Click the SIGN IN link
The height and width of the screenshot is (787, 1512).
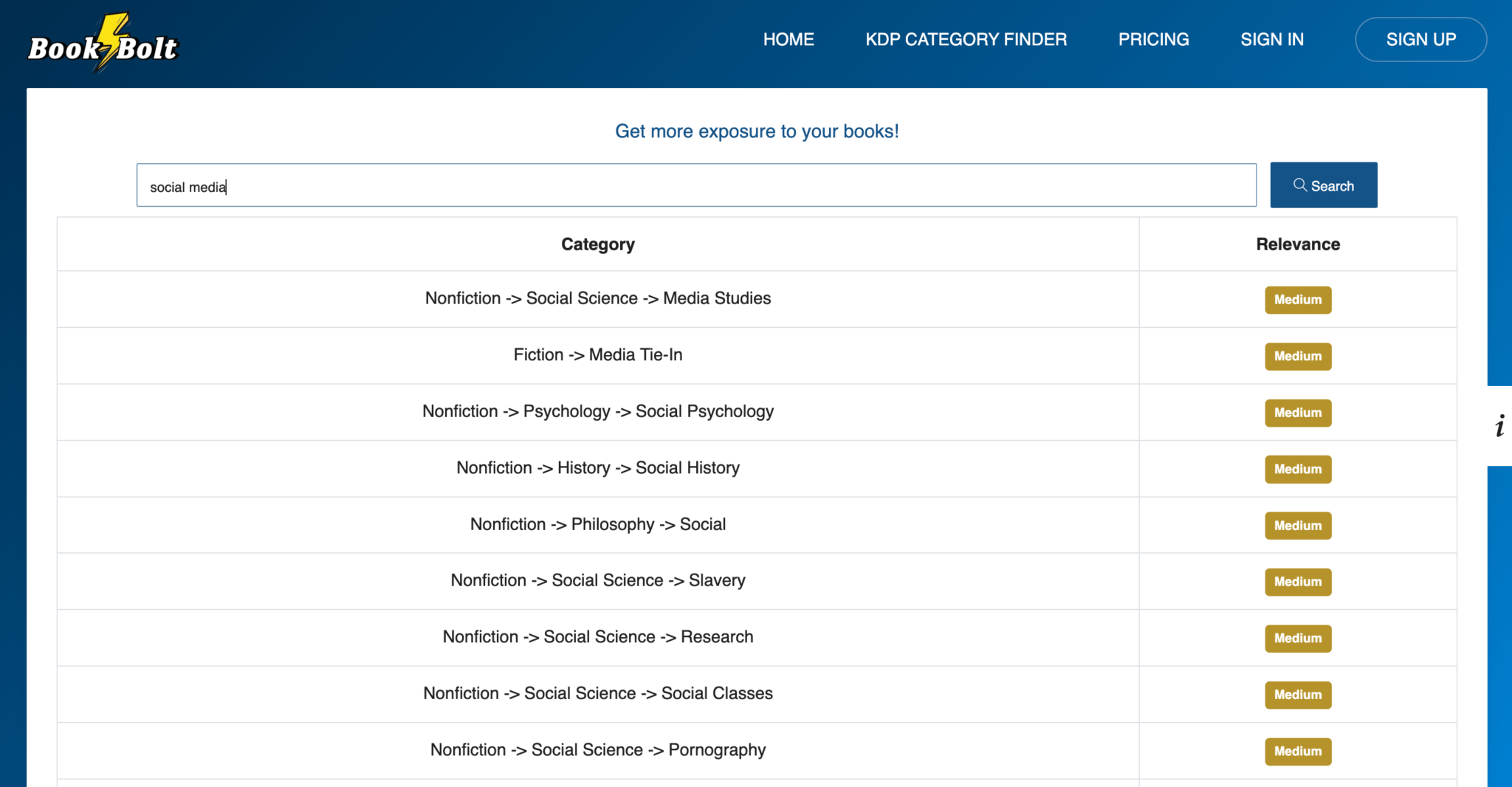pos(1272,39)
